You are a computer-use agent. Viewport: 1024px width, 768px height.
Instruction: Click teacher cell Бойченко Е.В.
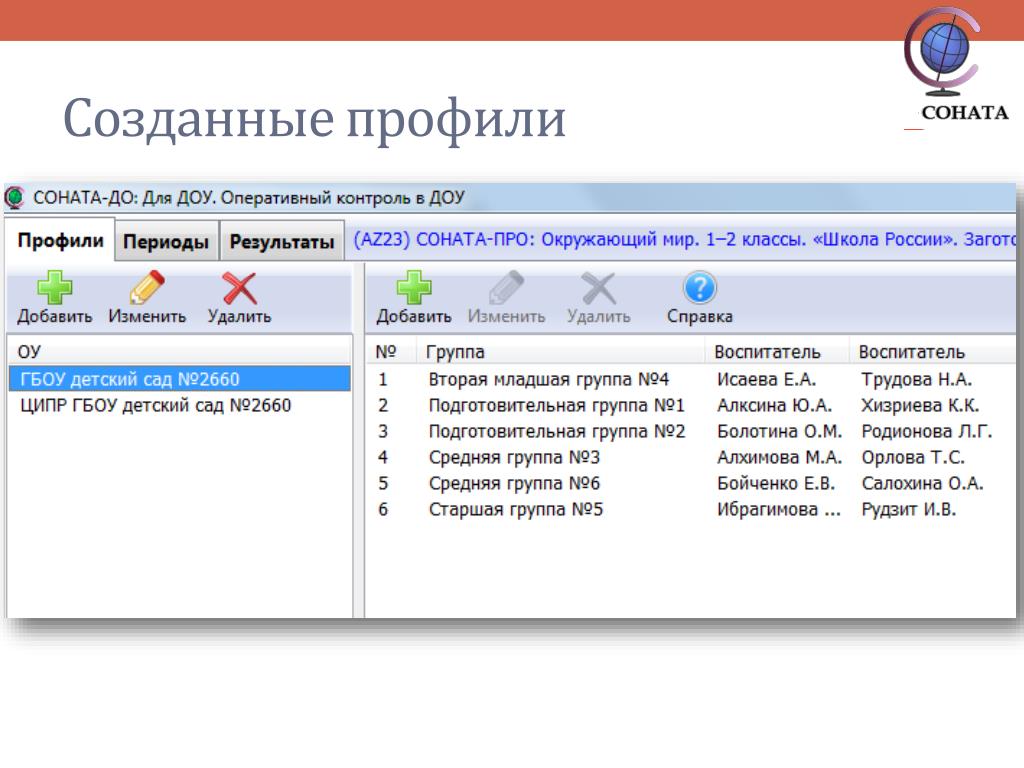pyautogui.click(x=776, y=483)
